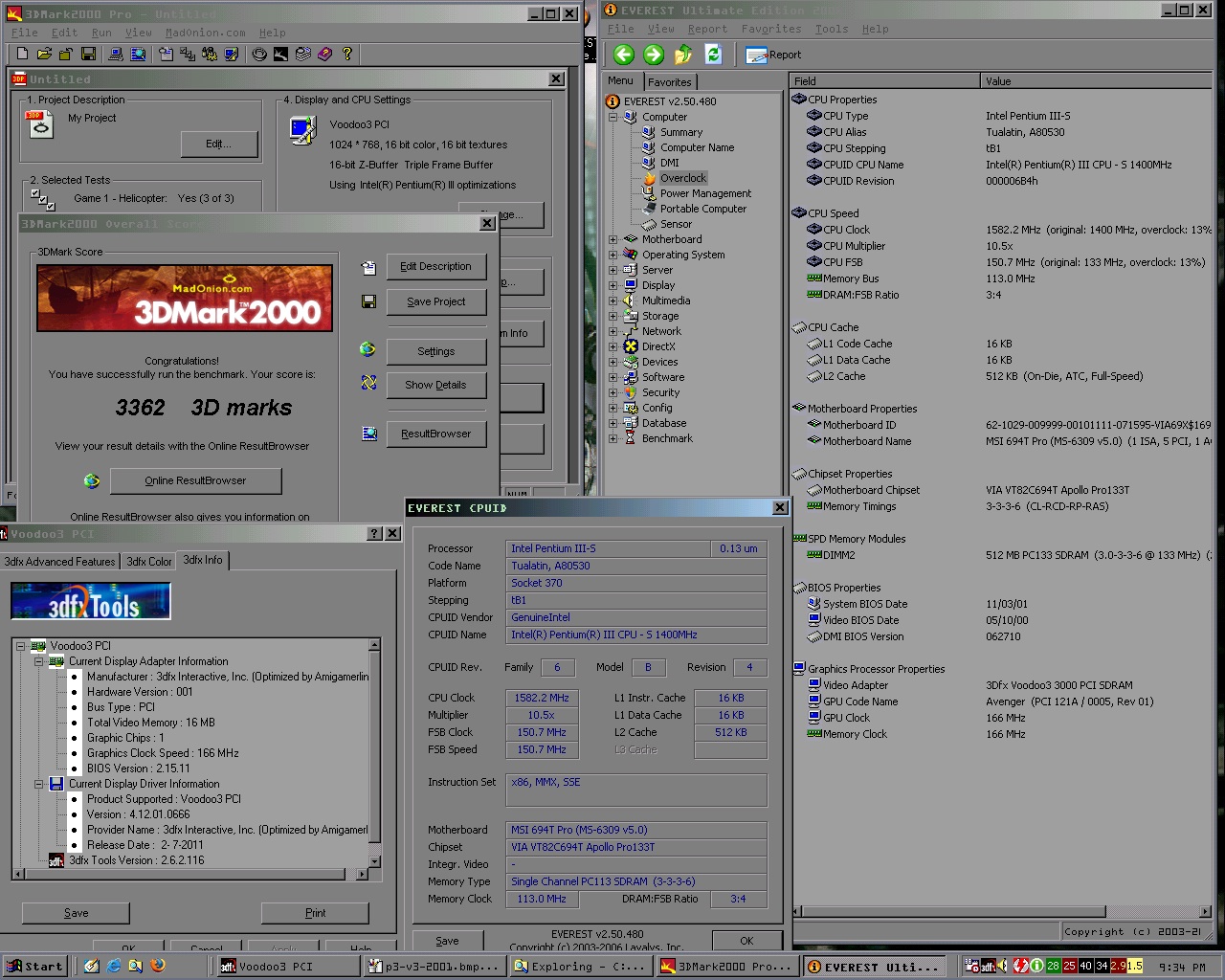The image size is (1225, 980).
Task: Expand the Motherboard node in EVEREST tree
Action: (612, 239)
